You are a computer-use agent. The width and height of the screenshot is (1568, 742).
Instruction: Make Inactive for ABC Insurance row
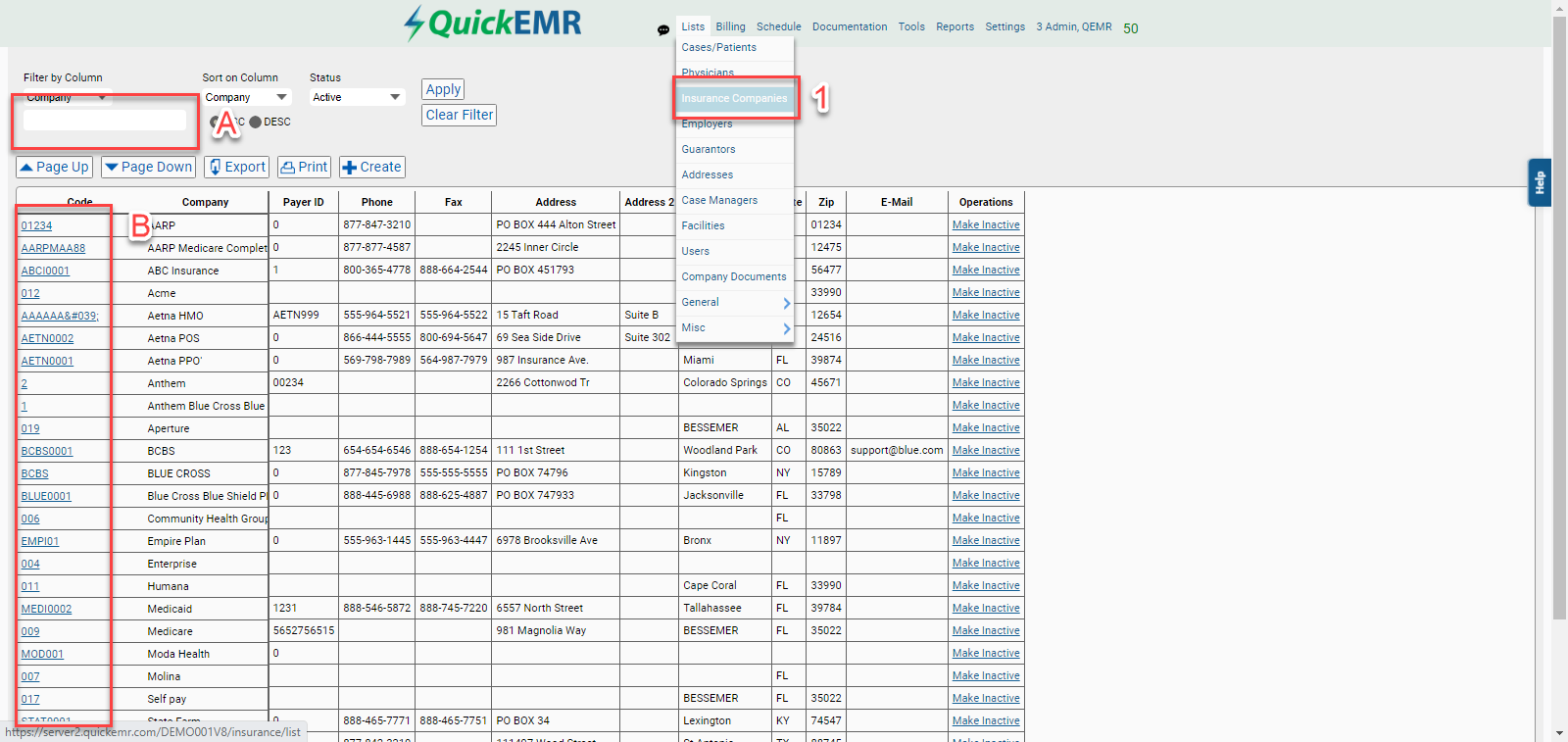986,271
